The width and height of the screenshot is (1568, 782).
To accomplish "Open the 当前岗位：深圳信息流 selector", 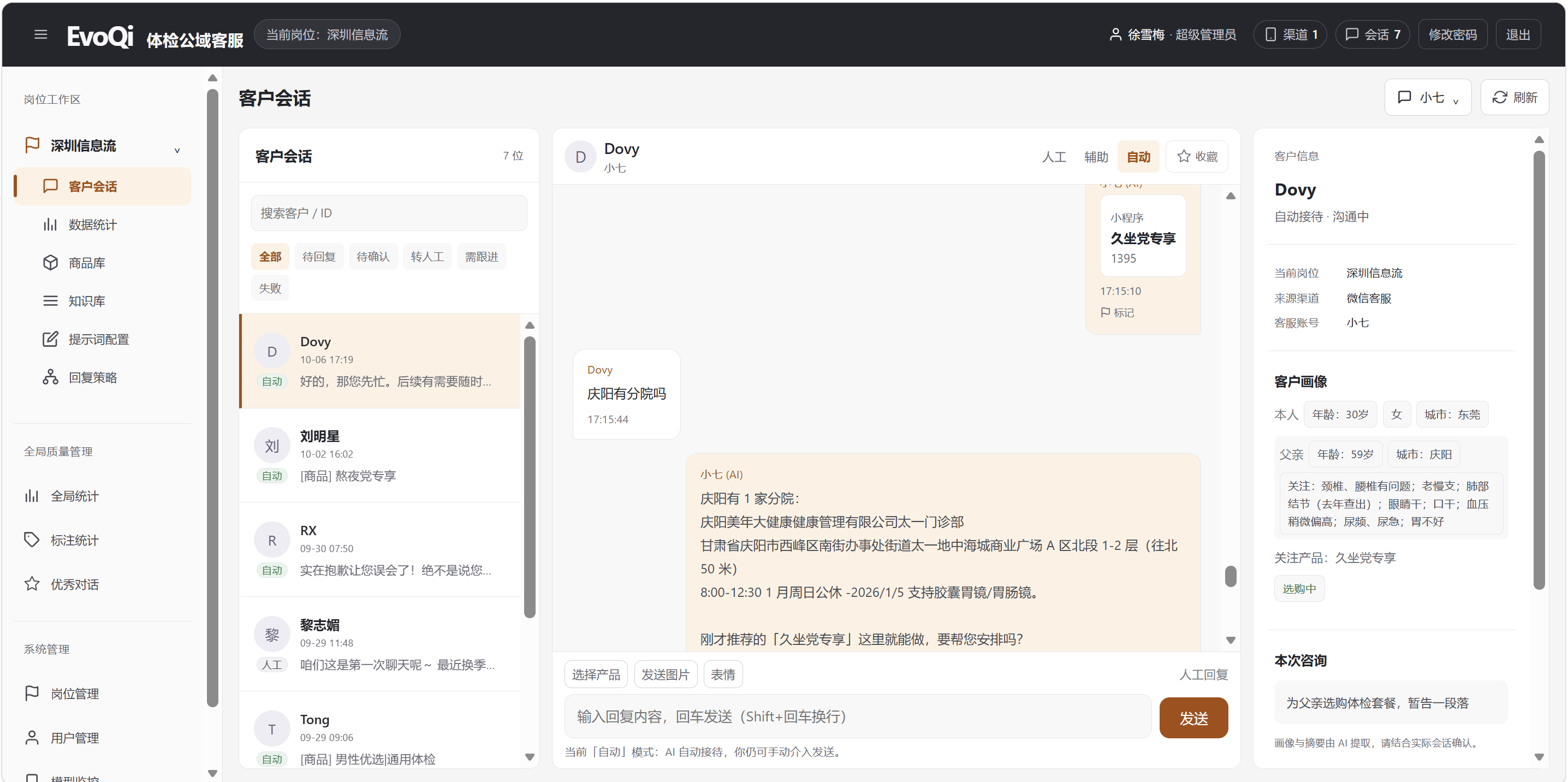I will 327,35.
